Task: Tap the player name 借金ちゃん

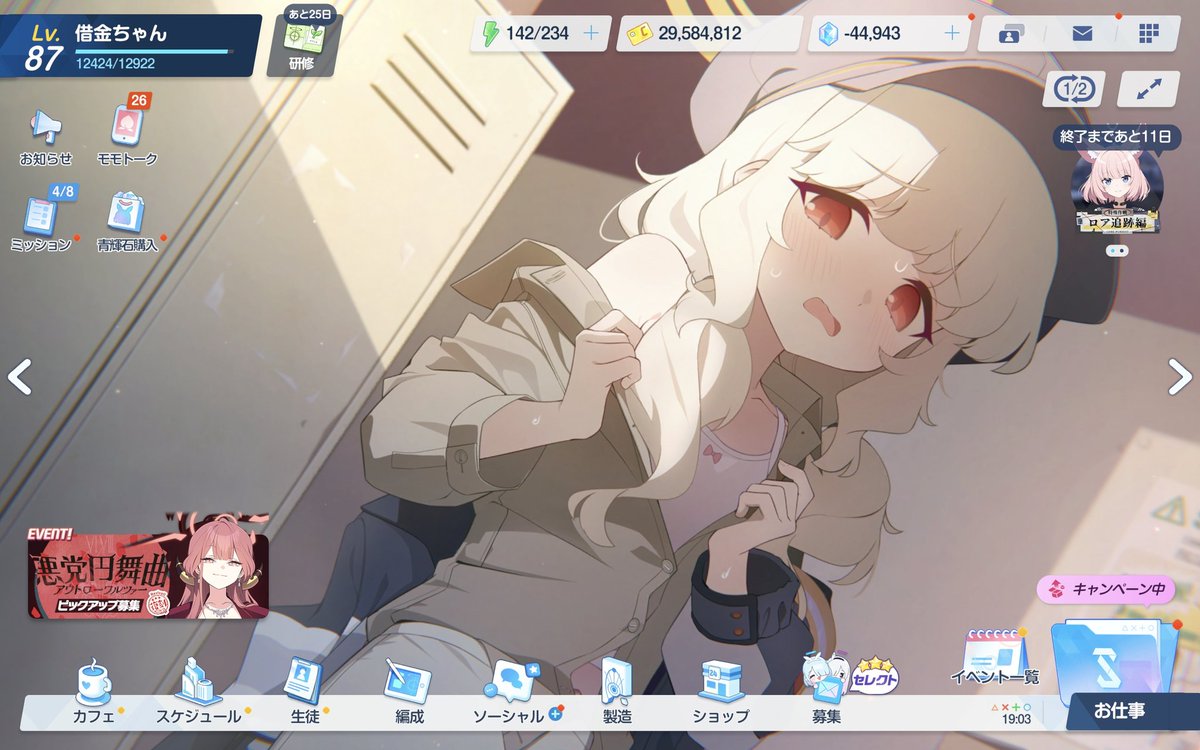Action: click(121, 32)
